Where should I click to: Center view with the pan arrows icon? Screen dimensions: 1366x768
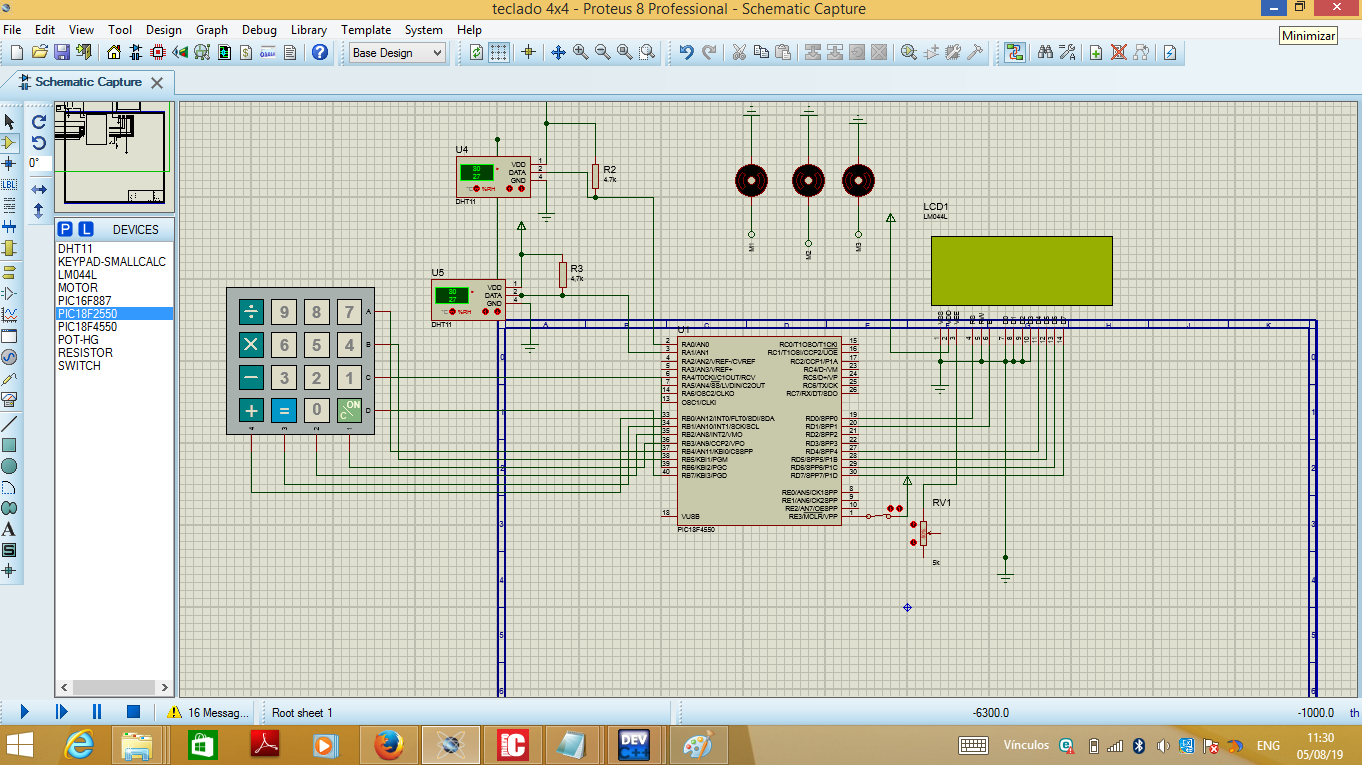[x=558, y=52]
